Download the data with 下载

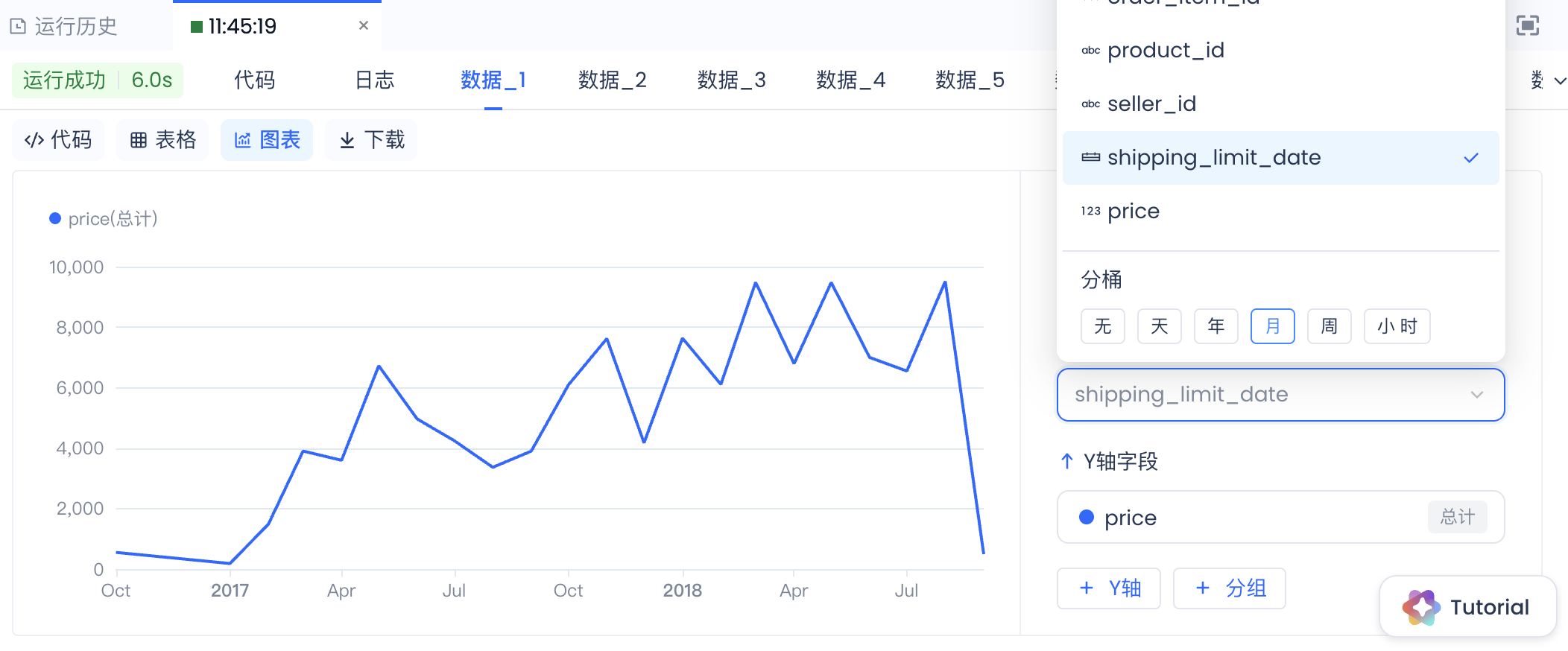pos(371,140)
